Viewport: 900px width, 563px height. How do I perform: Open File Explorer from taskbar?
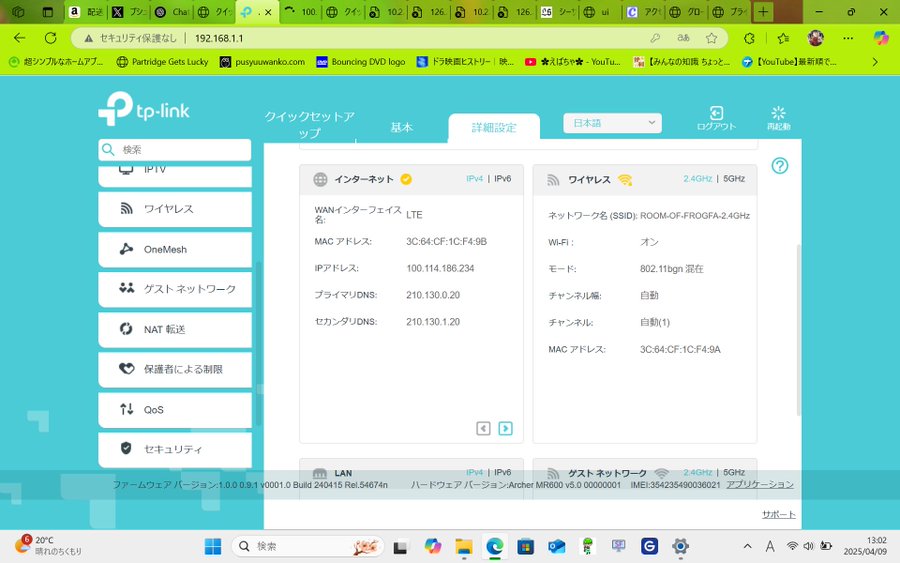pos(463,546)
